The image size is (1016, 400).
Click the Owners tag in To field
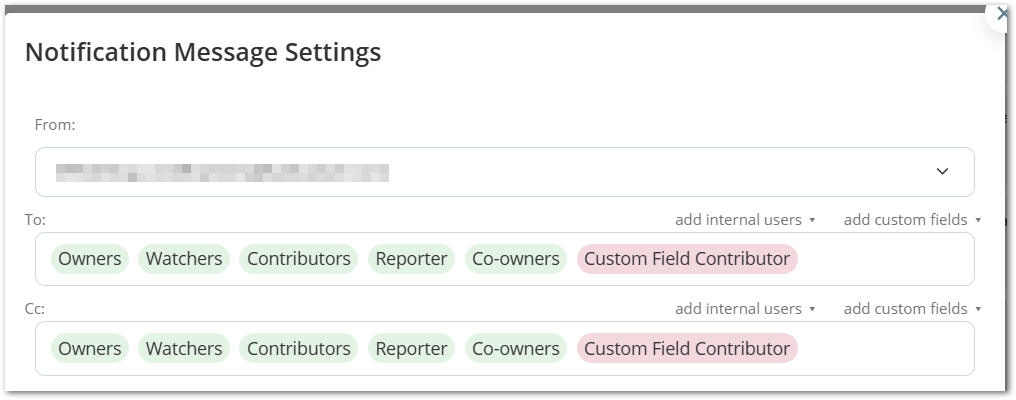[x=90, y=259]
